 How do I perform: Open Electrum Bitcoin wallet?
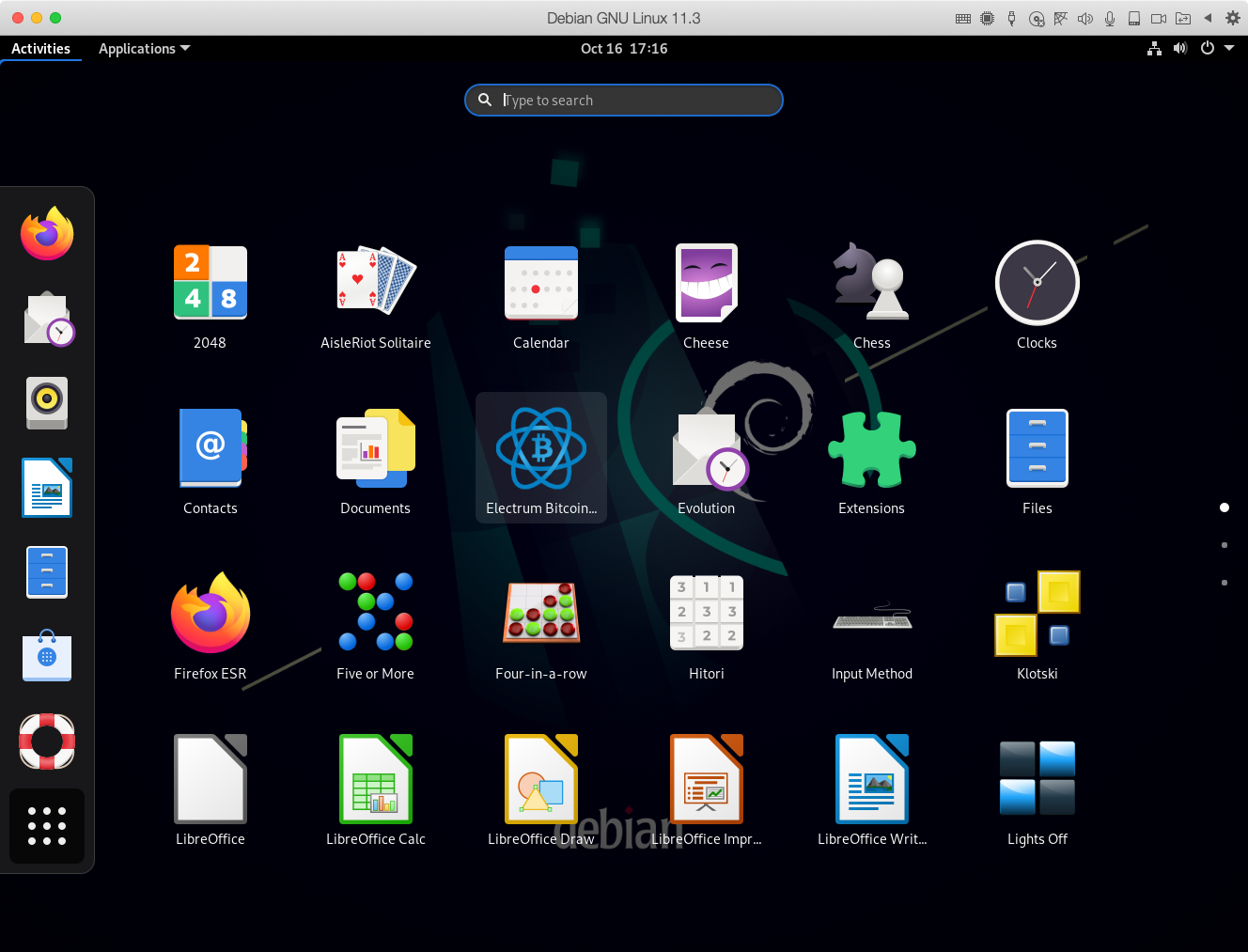pyautogui.click(x=541, y=458)
